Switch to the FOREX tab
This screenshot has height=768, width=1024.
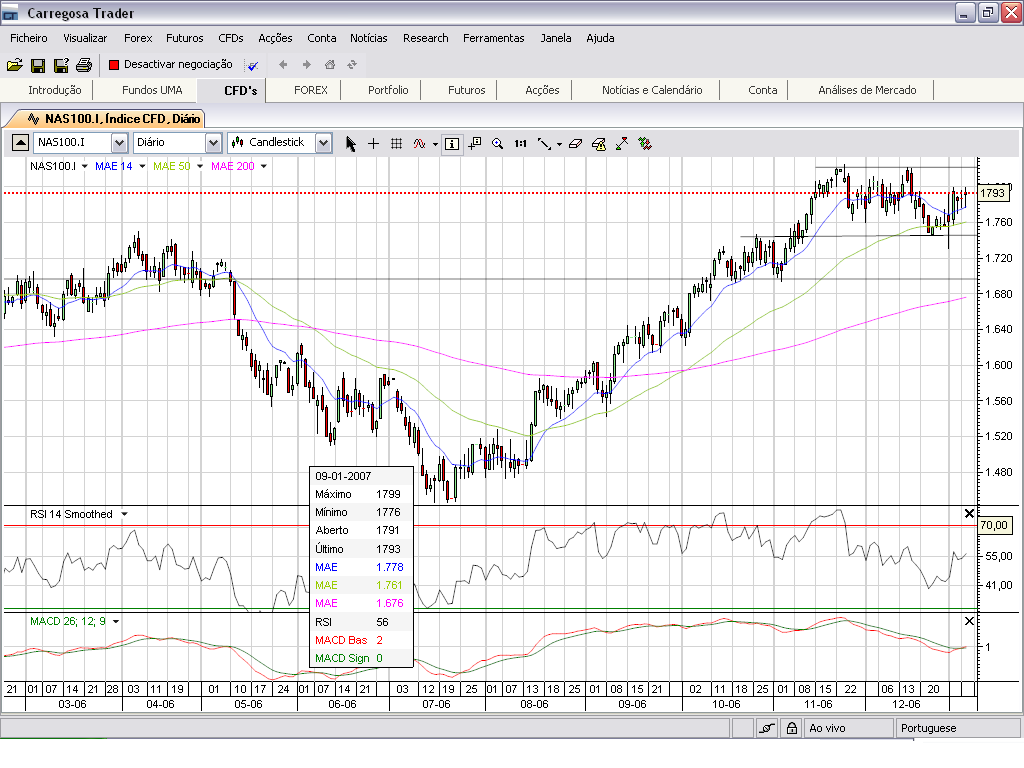coord(311,90)
